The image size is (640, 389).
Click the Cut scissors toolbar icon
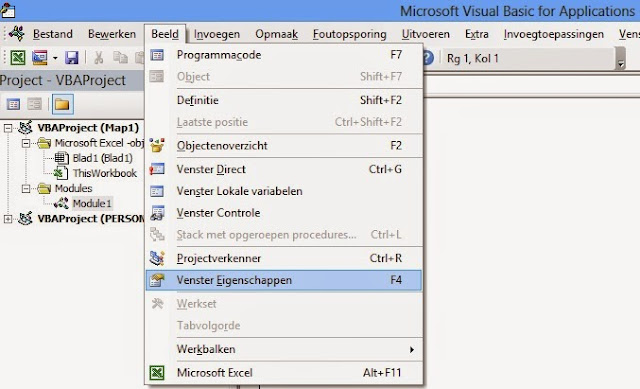pyautogui.click(x=98, y=58)
